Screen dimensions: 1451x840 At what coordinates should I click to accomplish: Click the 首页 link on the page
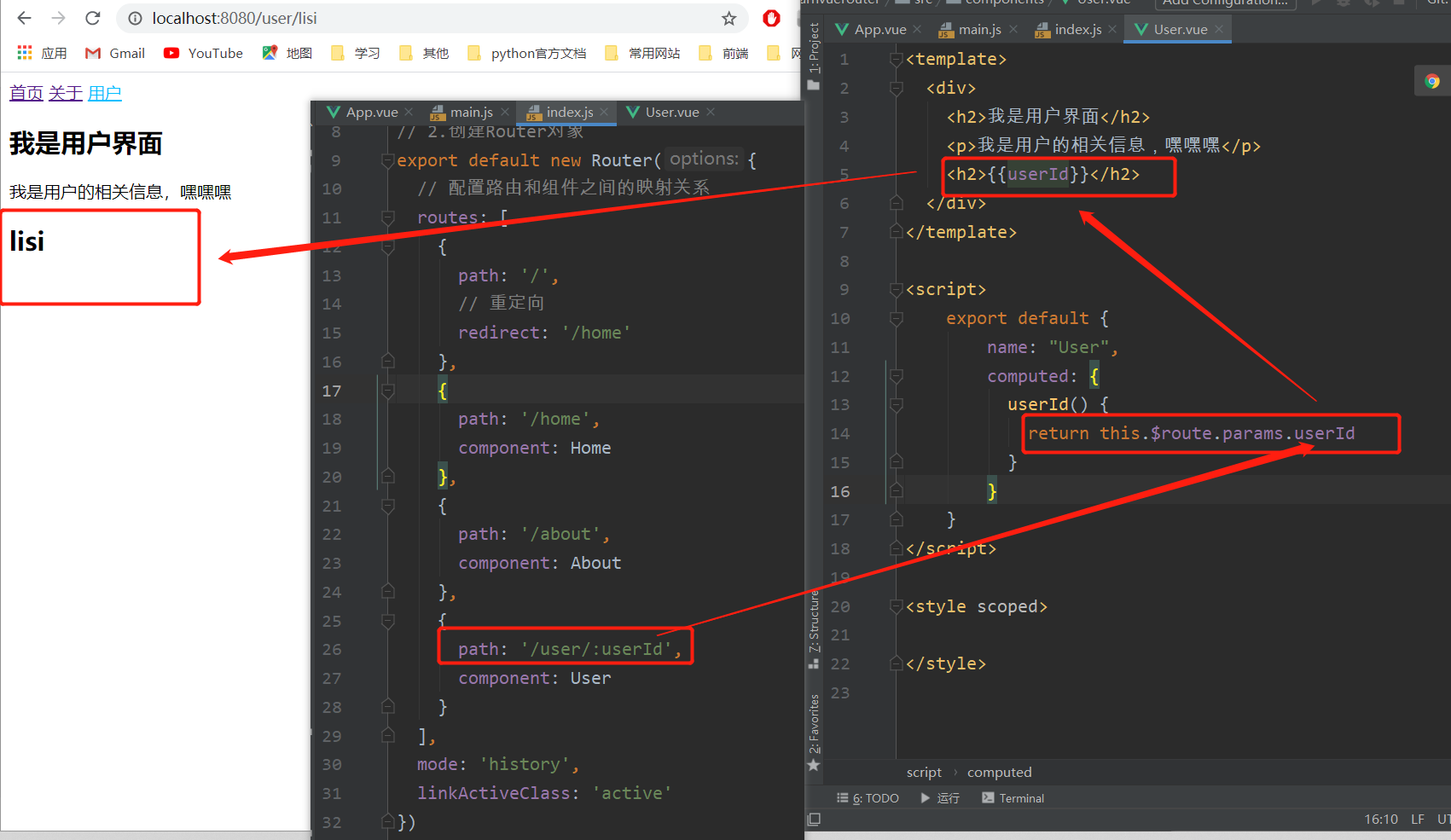point(26,93)
